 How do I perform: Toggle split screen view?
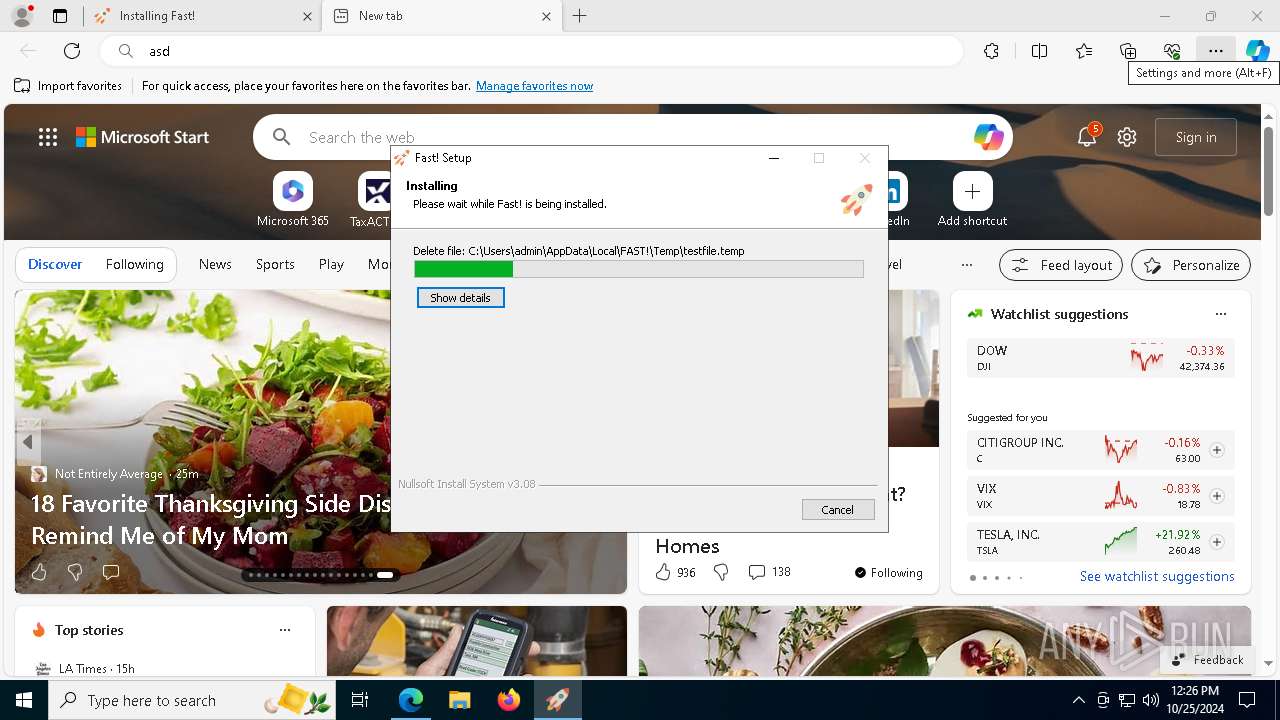[x=1039, y=51]
